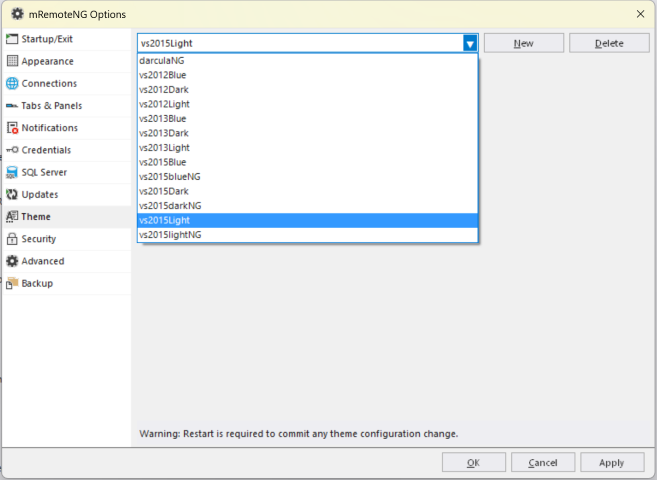Select darculaNG from the theme list
The width and height of the screenshot is (657, 480).
(162, 60)
